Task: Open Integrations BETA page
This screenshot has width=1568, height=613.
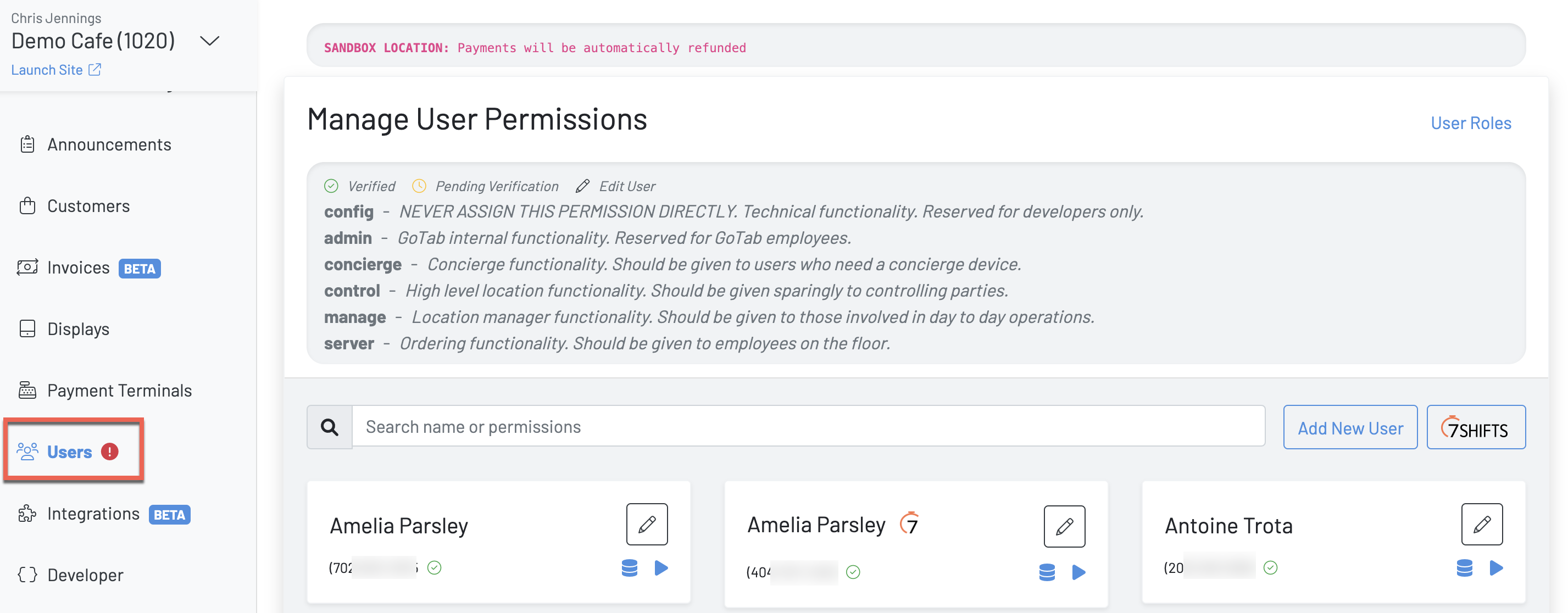Action: 93,513
